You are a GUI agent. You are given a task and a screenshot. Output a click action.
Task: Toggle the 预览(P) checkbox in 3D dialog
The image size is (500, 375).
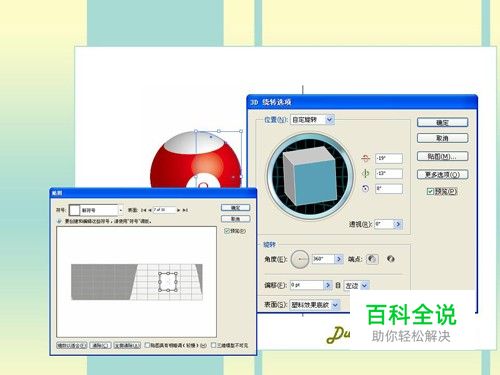point(430,191)
